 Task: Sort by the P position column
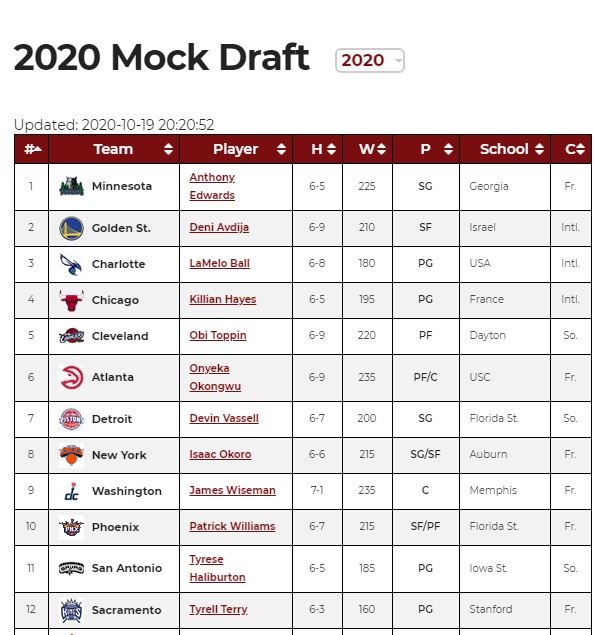click(426, 149)
